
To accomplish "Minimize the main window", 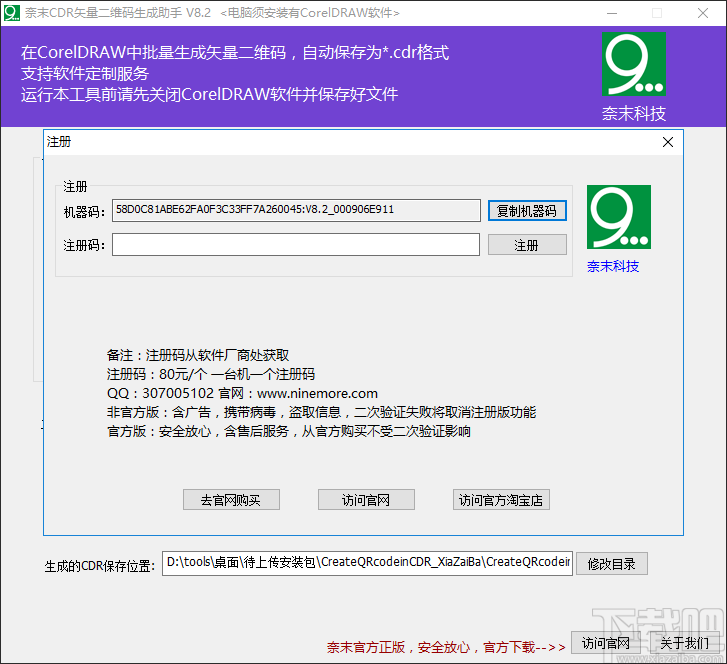I will pos(612,13).
